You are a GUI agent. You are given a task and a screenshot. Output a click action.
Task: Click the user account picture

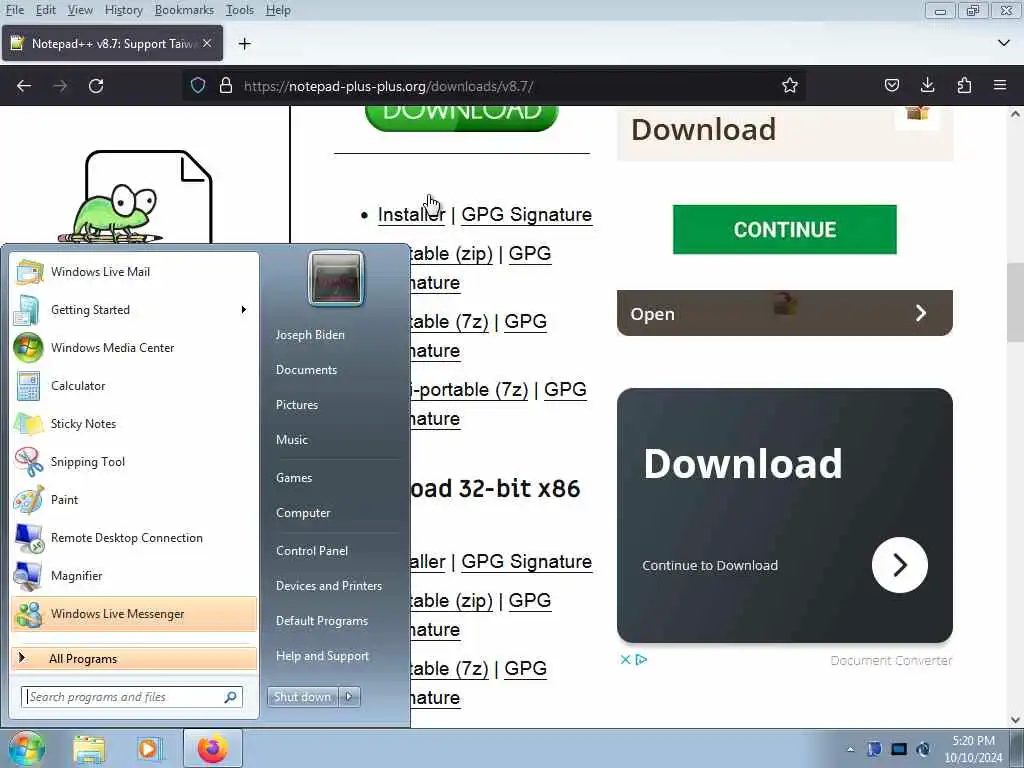(336, 278)
